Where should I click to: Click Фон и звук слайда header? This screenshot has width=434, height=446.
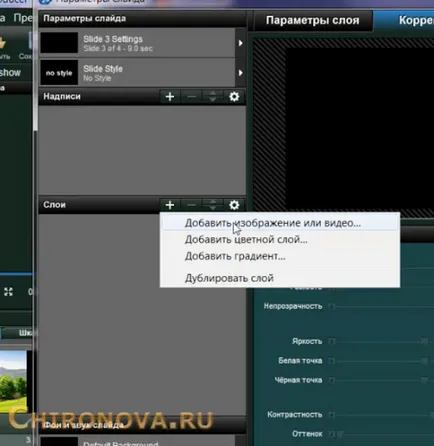[83, 425]
